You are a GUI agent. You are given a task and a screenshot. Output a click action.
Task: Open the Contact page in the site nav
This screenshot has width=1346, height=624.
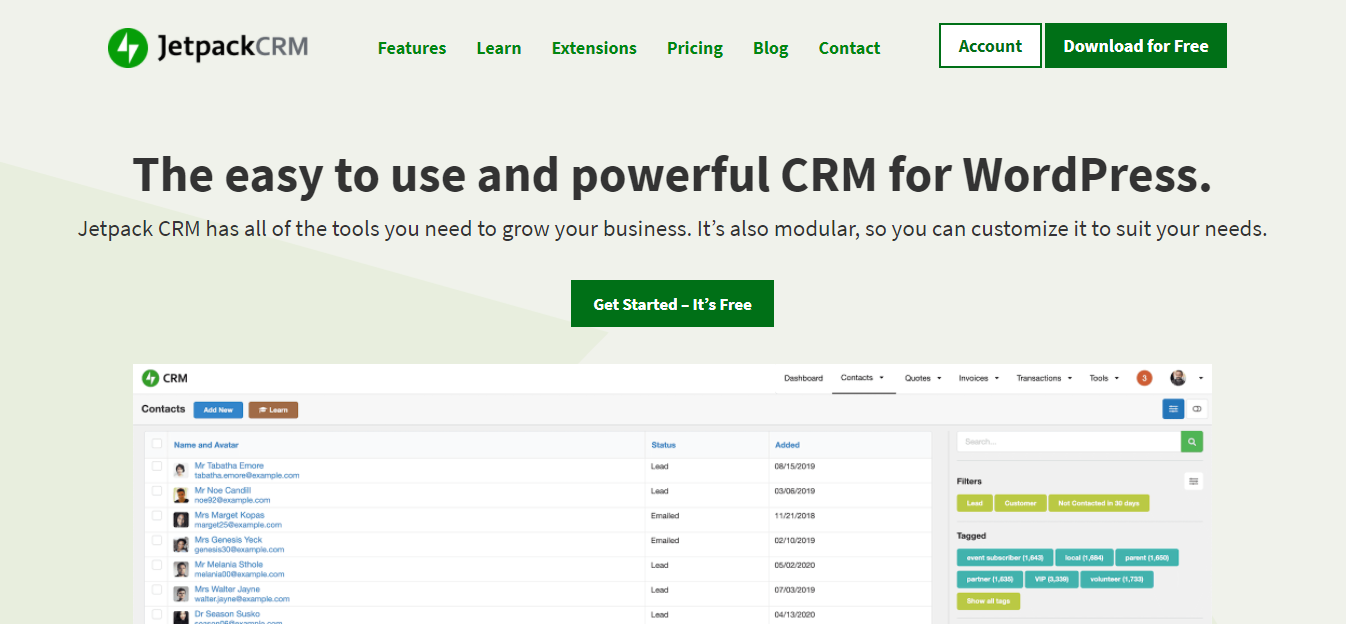click(849, 48)
